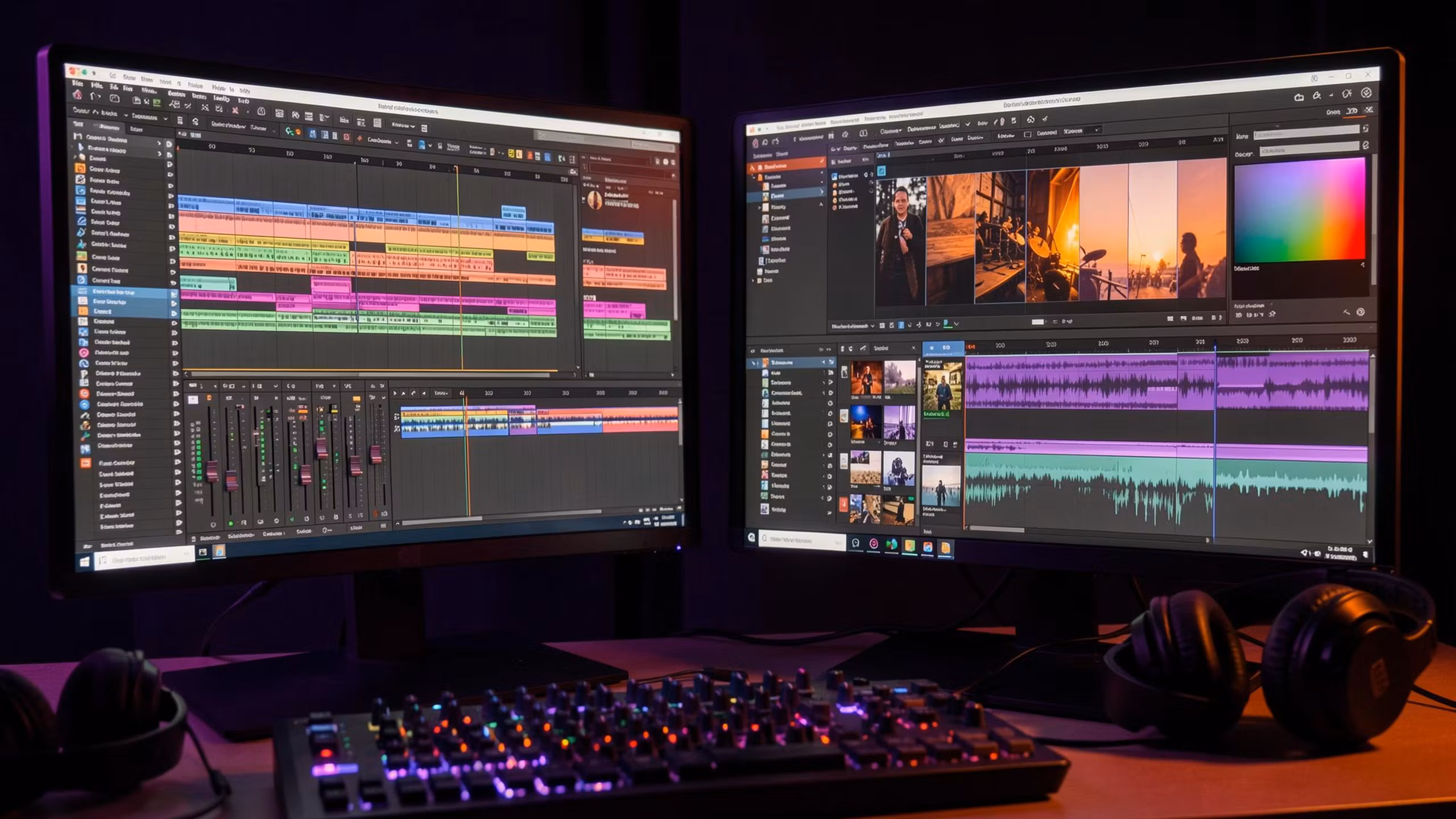Click the green dot button below the mixer faders
Screen dimensions: 1456x819
230,523
